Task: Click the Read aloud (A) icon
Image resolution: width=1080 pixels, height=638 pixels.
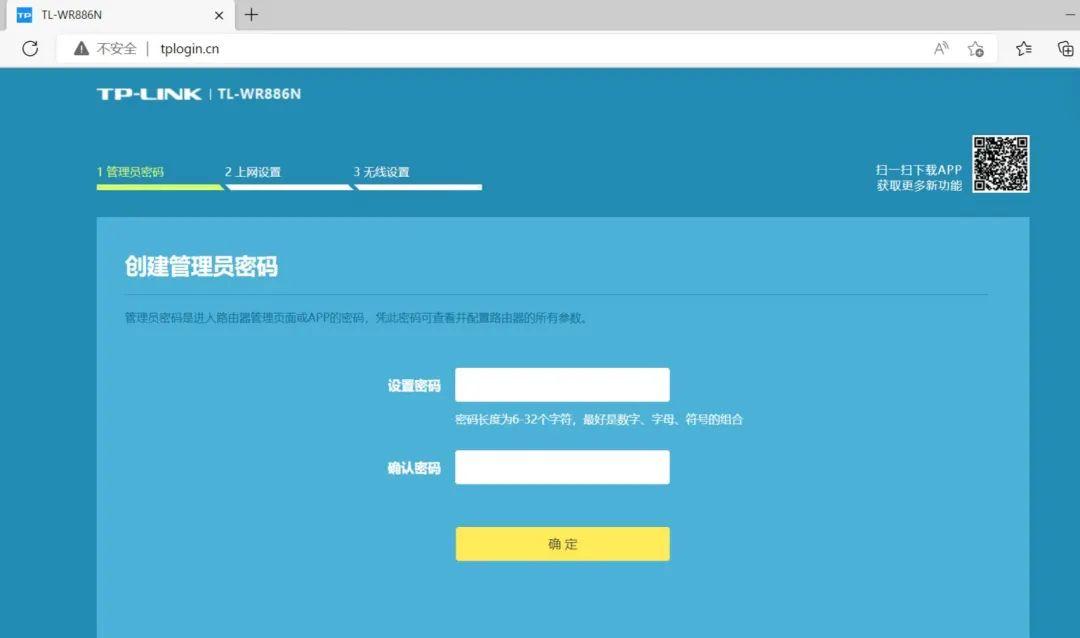Action: point(940,48)
